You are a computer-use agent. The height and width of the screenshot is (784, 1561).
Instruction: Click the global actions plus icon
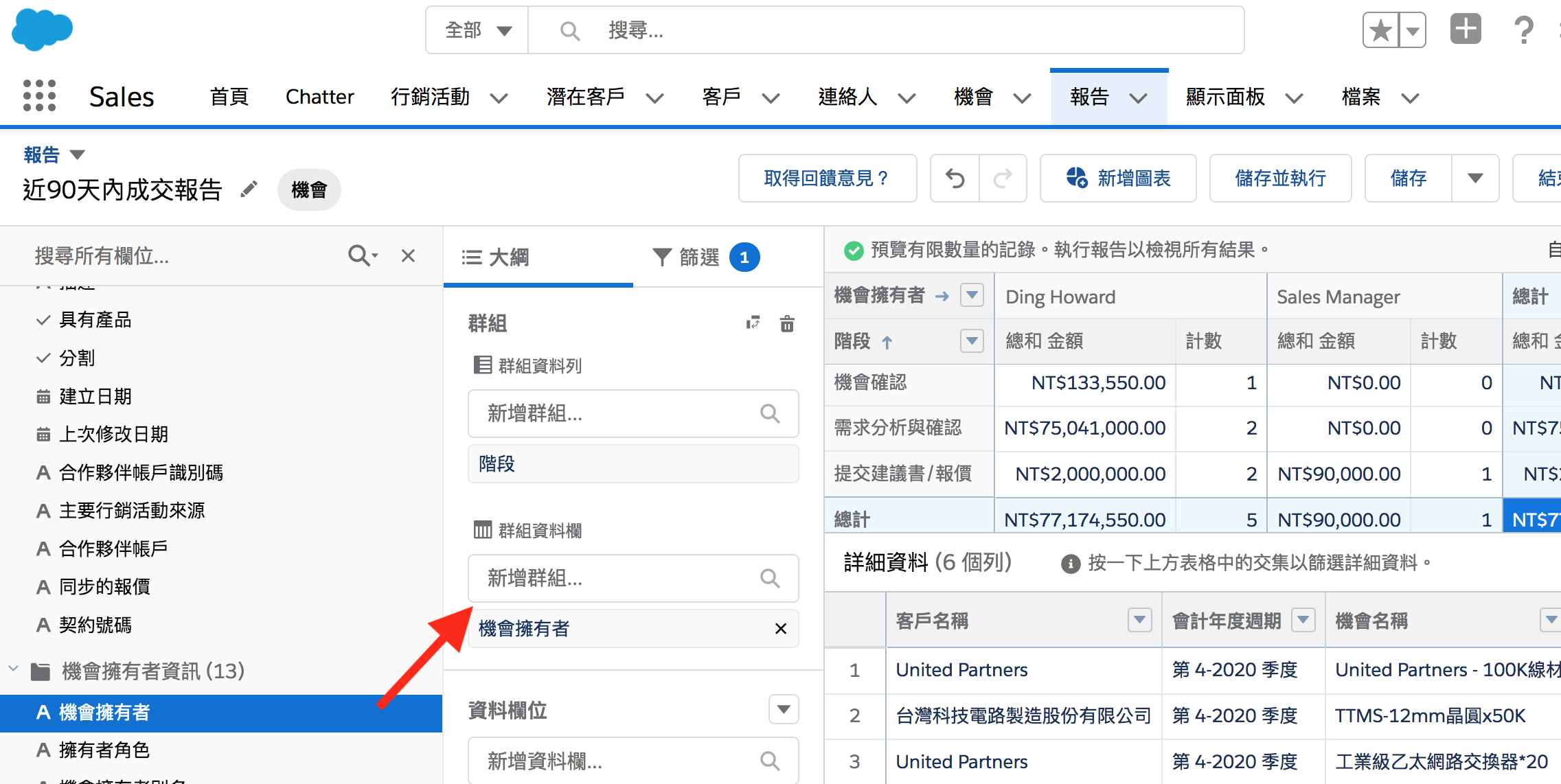tap(1466, 30)
